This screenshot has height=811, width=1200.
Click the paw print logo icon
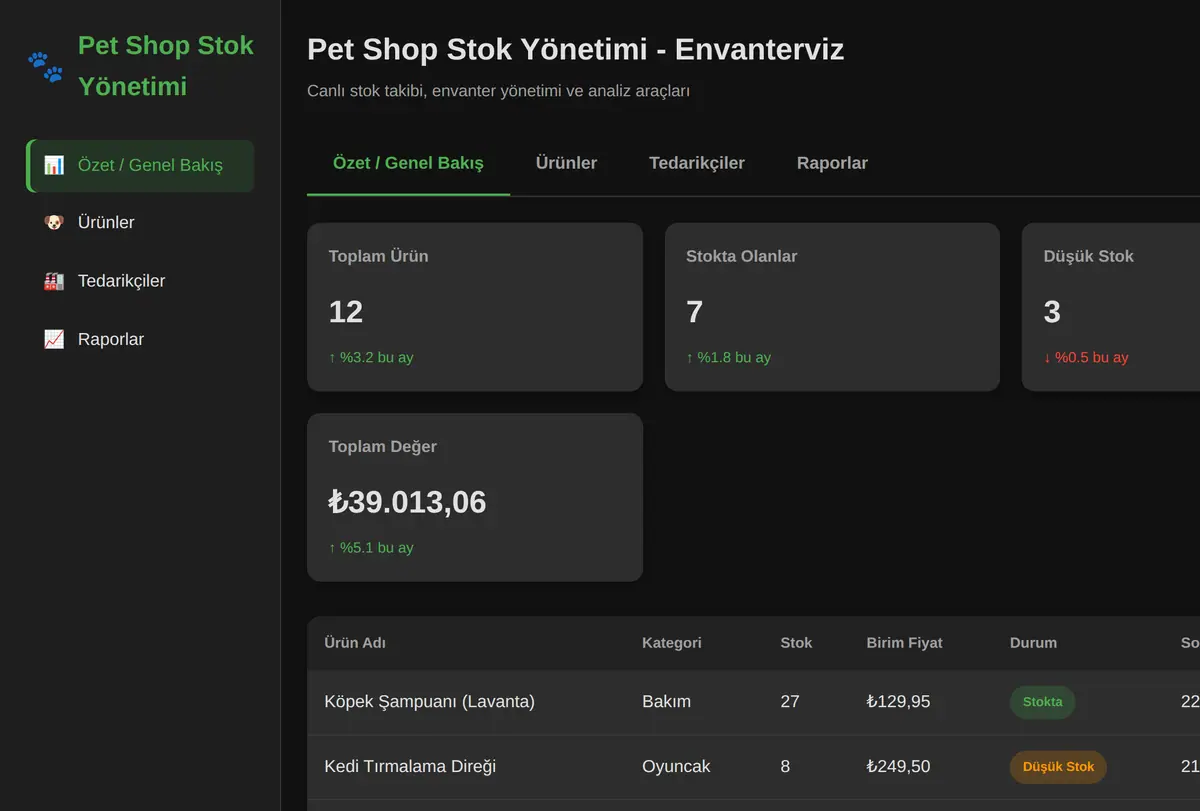(45, 67)
